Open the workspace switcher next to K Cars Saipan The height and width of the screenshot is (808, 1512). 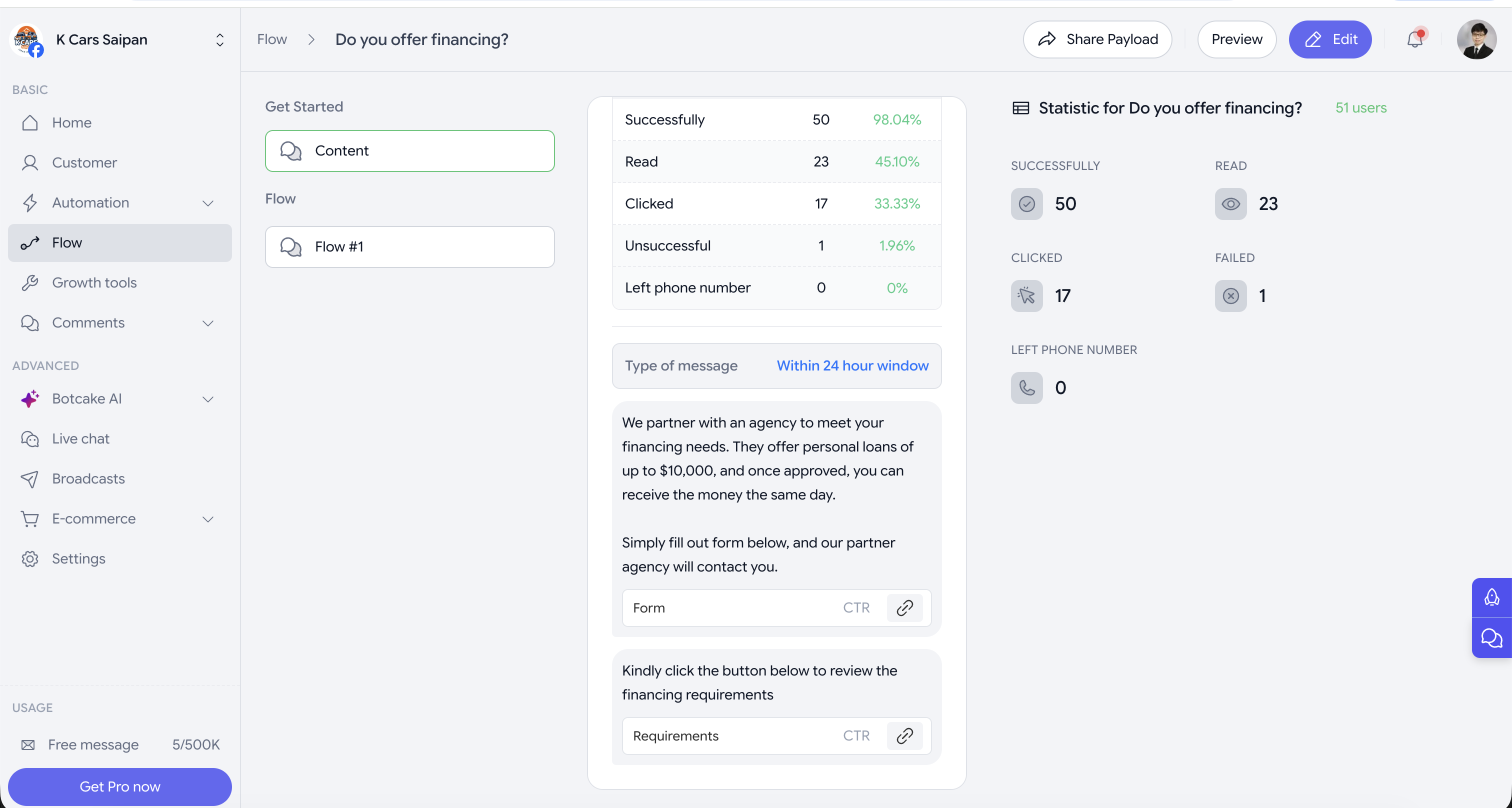click(220, 40)
